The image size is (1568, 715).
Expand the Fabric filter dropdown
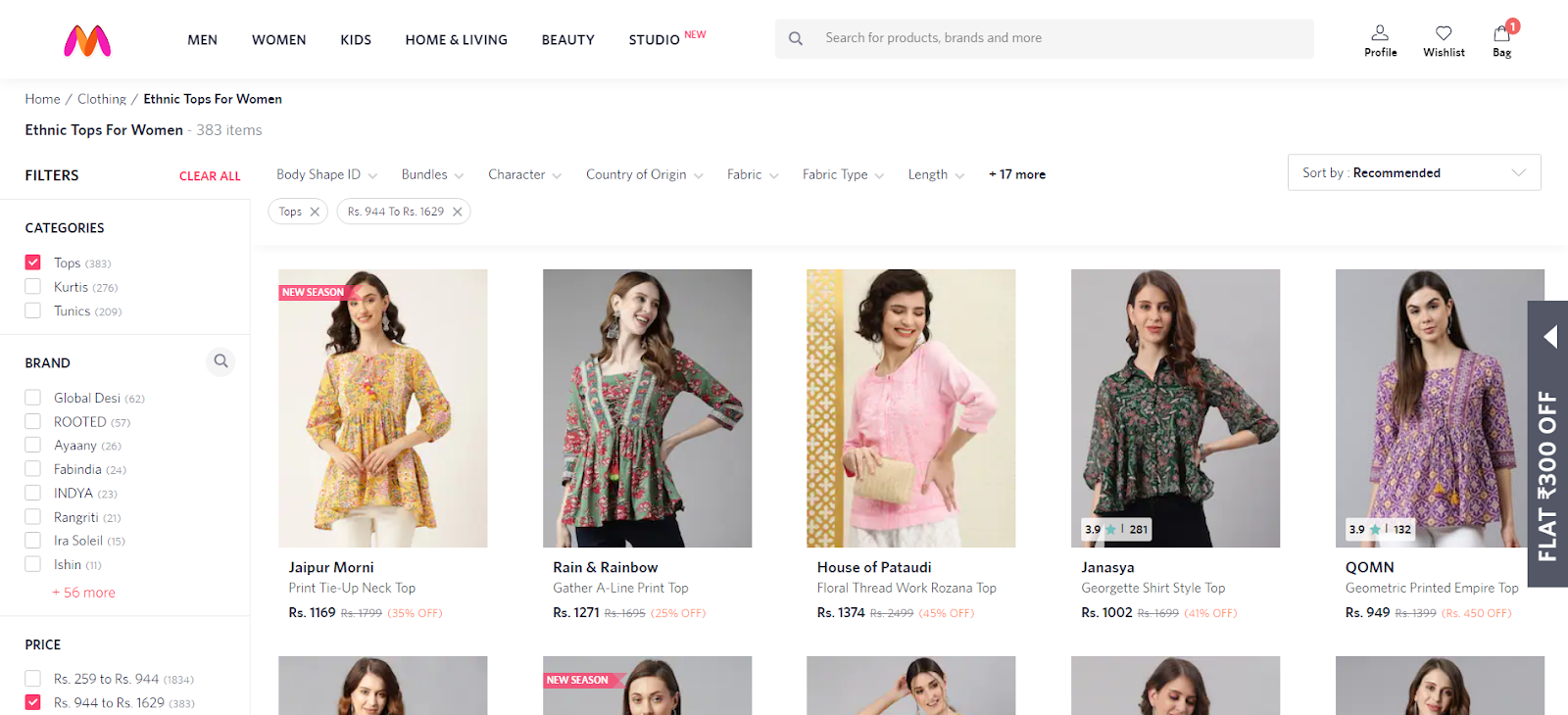pos(753,174)
